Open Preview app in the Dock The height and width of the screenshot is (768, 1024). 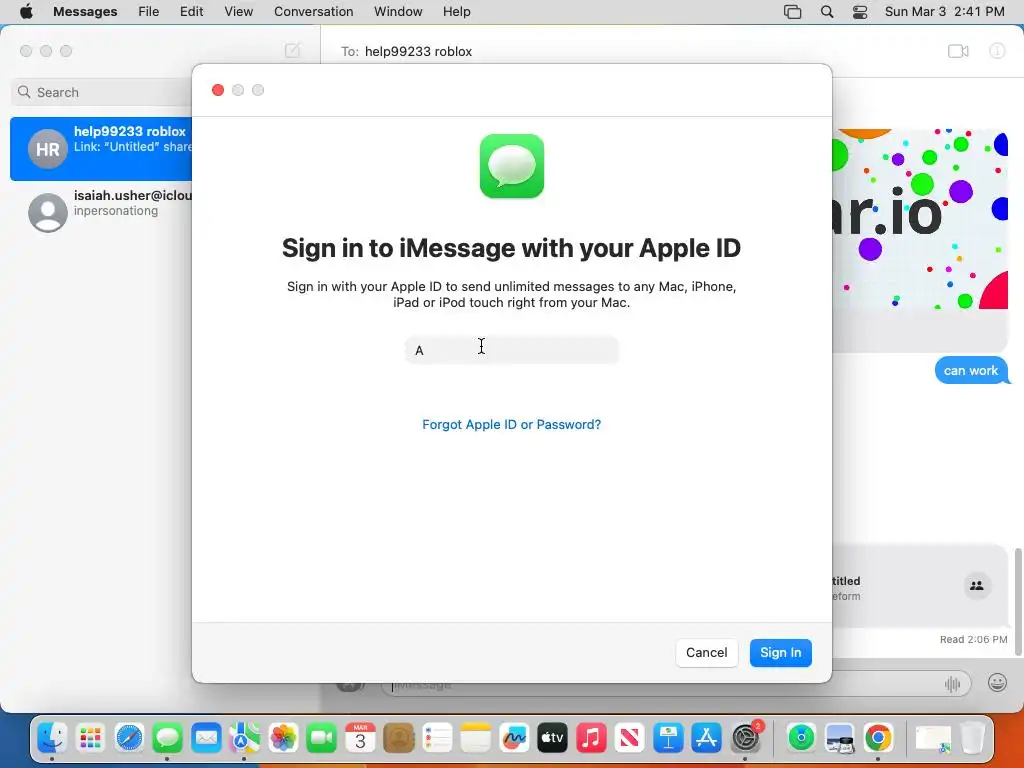(840, 738)
